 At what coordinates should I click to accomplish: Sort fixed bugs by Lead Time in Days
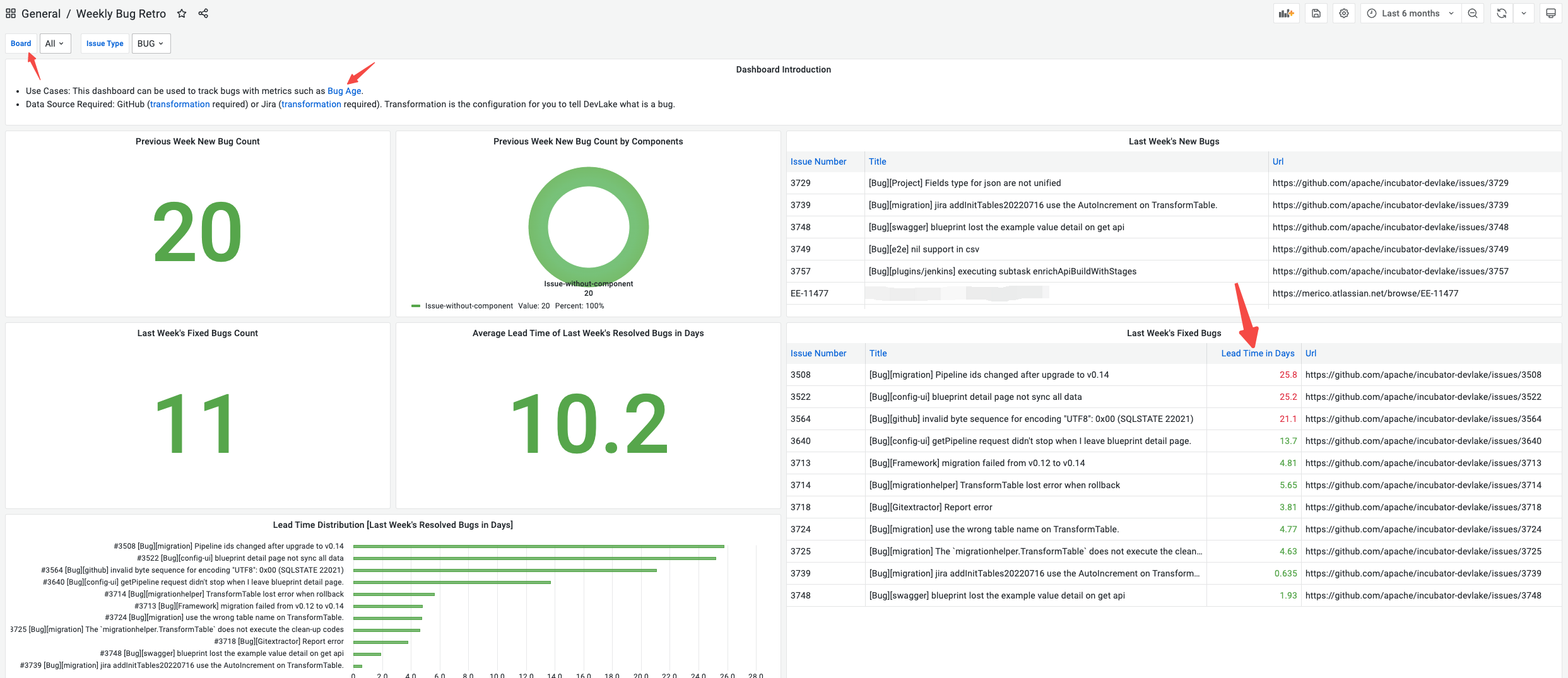coord(1258,353)
